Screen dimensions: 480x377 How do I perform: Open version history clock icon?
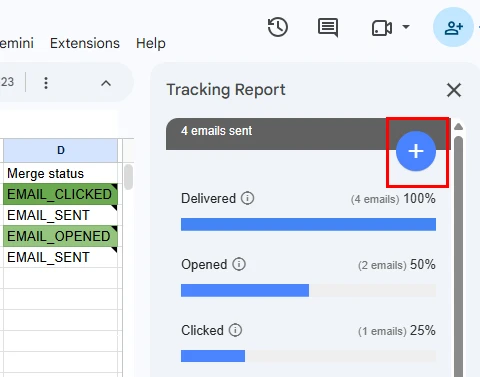[278, 27]
